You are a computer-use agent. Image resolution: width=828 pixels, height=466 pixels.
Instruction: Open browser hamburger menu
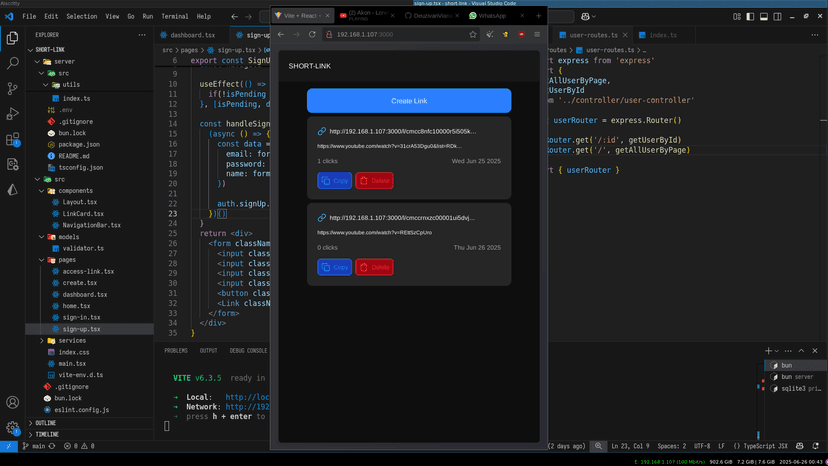coord(537,34)
